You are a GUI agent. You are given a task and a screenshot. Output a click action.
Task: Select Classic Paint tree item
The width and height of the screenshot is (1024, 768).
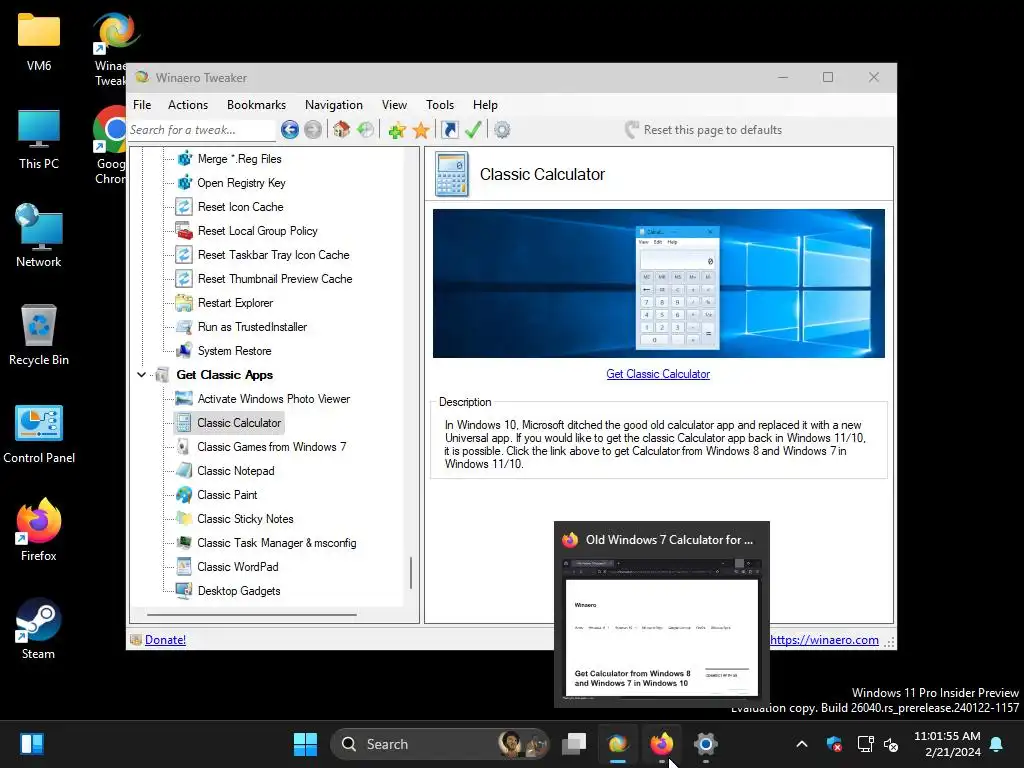click(x=227, y=495)
